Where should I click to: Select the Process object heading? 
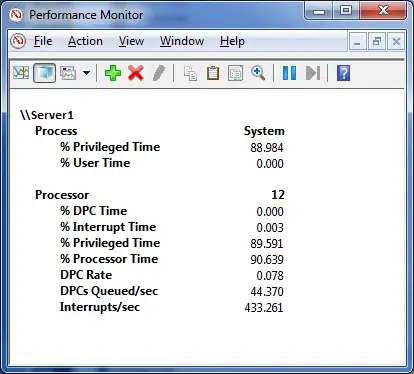coord(56,131)
